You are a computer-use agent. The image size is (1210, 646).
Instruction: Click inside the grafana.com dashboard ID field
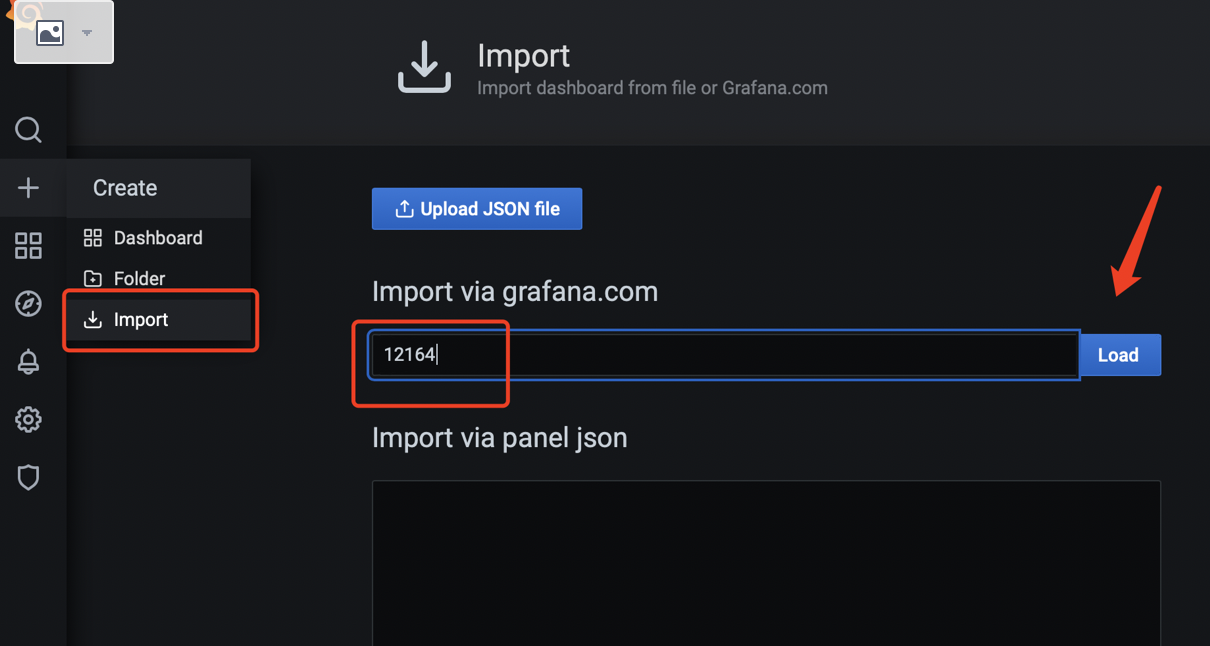(700, 355)
